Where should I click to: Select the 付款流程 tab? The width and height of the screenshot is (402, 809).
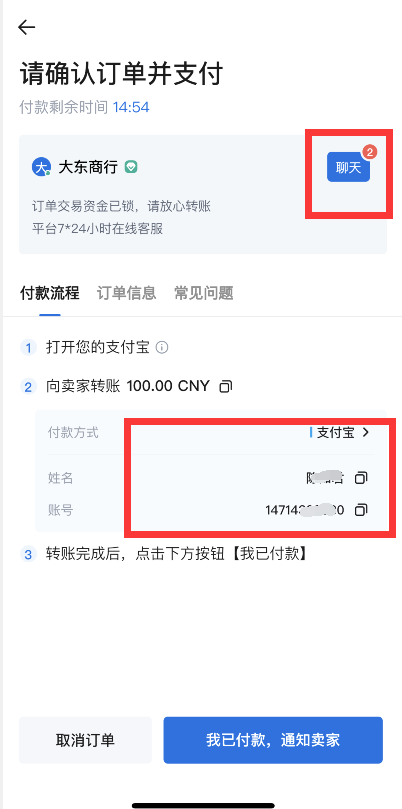pos(50,293)
